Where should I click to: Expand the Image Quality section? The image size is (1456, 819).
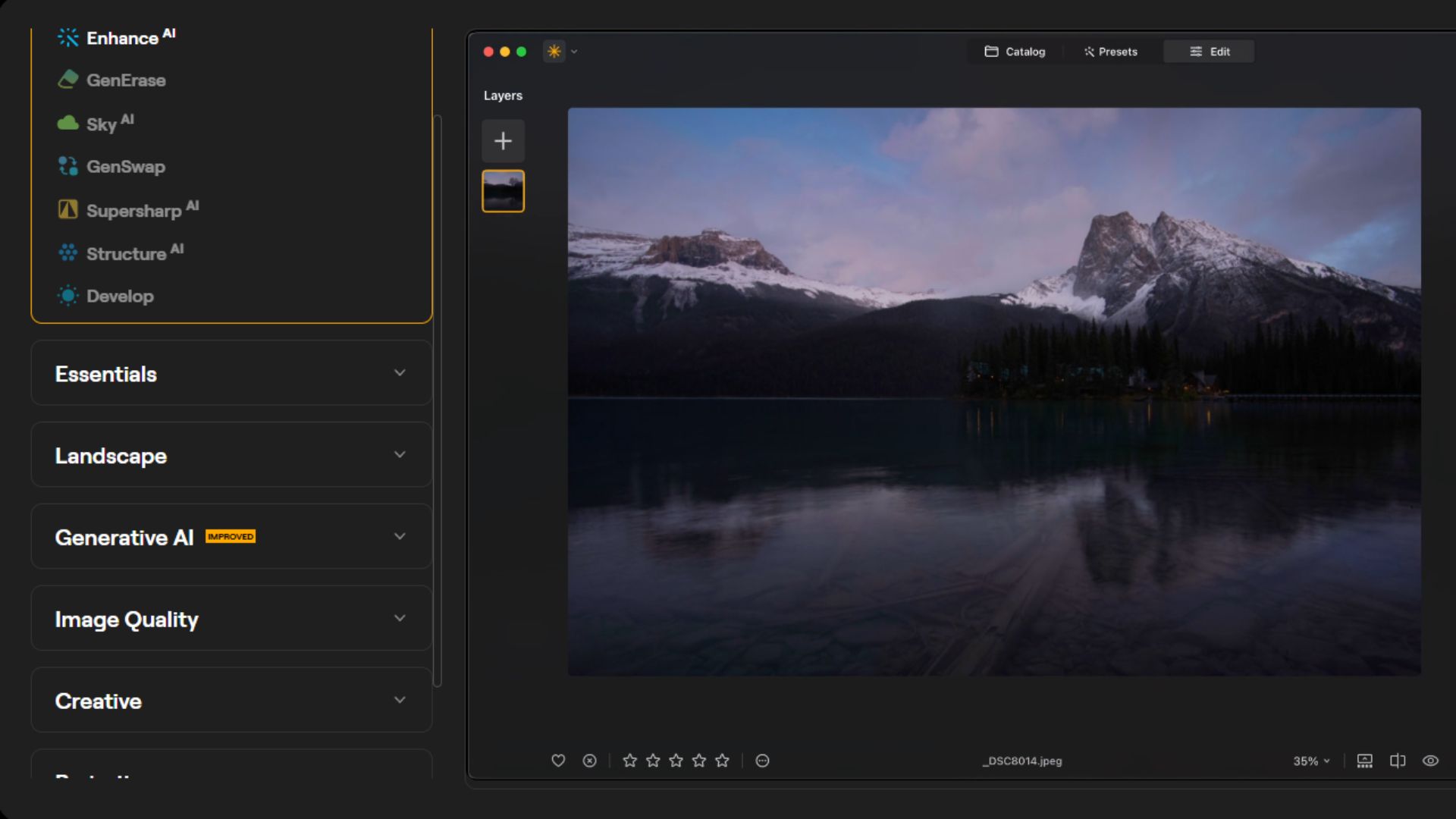(231, 618)
